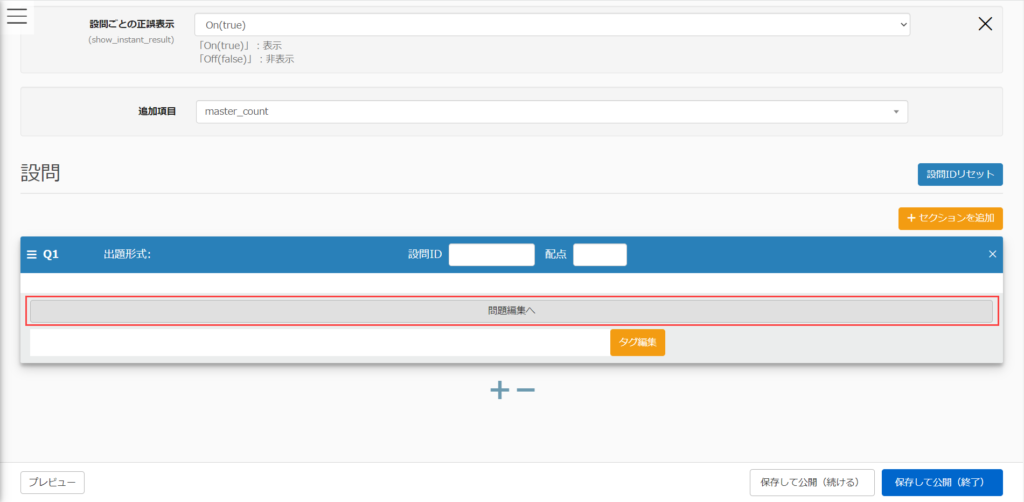Click the tag text field beside タグ編集
This screenshot has height=502, width=1024.
319,342
